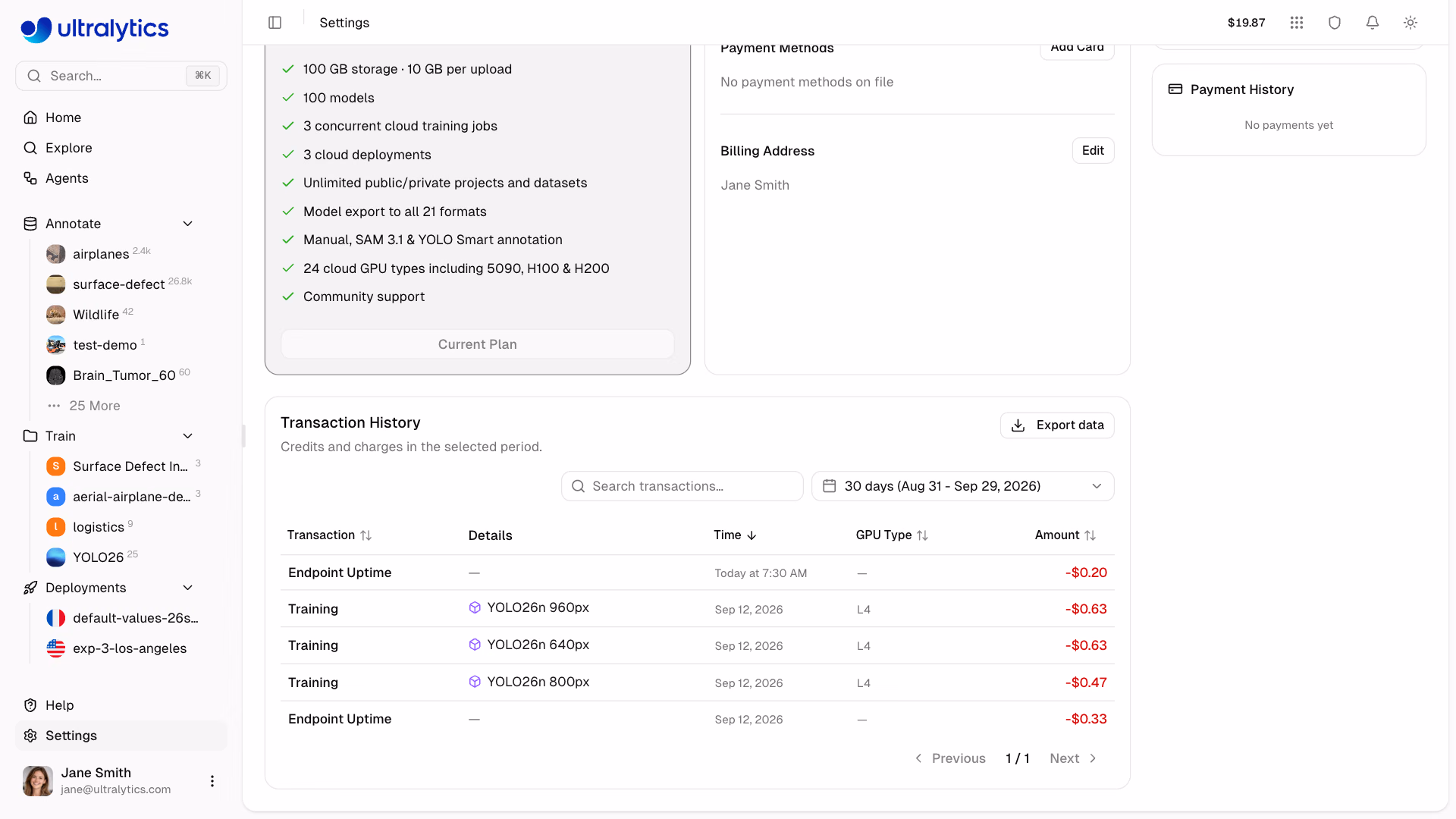Click the Export data button
Image resolution: width=1456 pixels, height=819 pixels.
[1057, 425]
